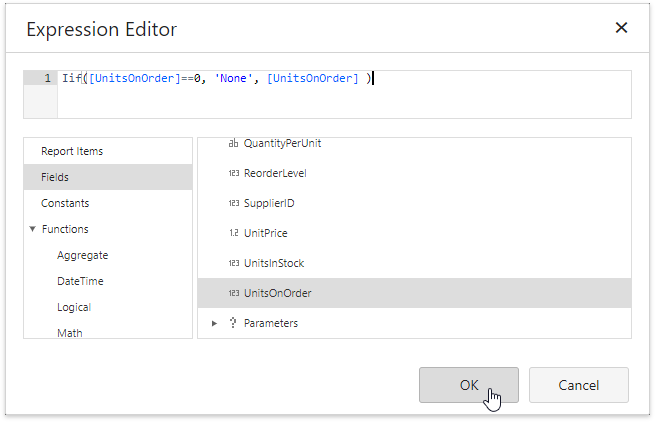The width and height of the screenshot is (655, 422).
Task: Choose the Aggregate functions group
Action: coord(82,255)
